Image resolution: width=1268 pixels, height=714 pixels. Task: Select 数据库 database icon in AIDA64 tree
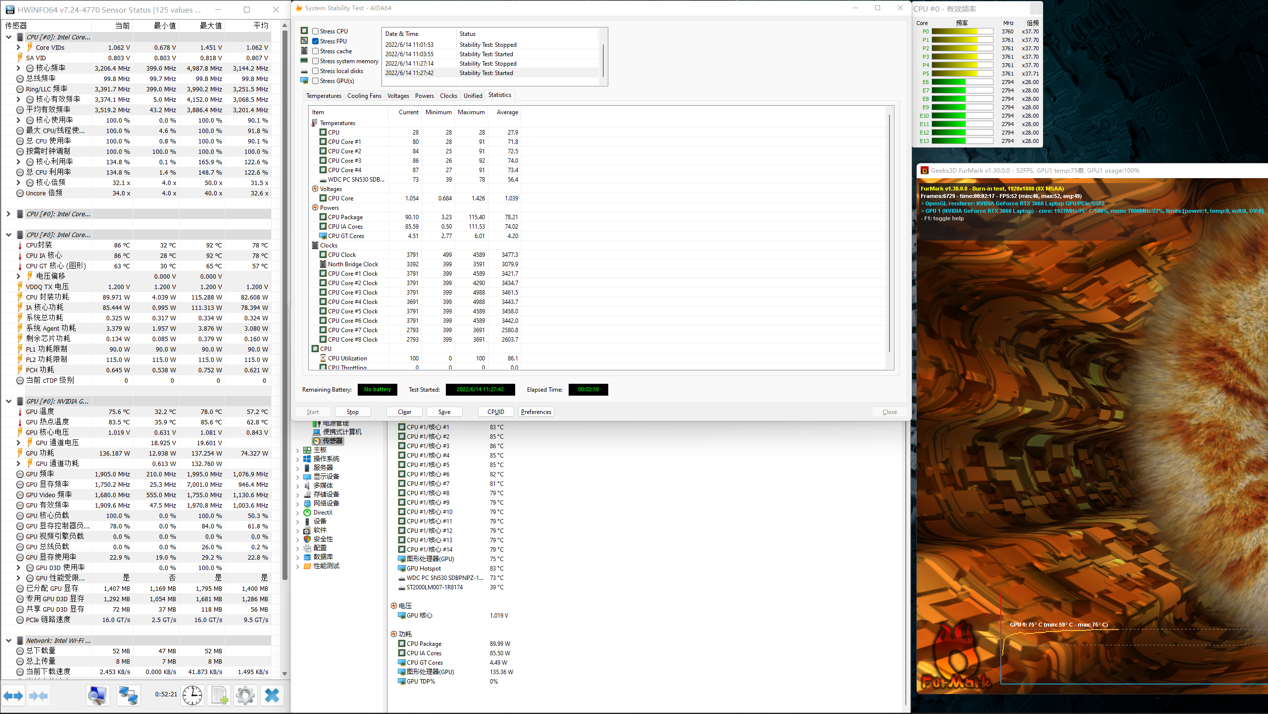pyautogui.click(x=307, y=557)
